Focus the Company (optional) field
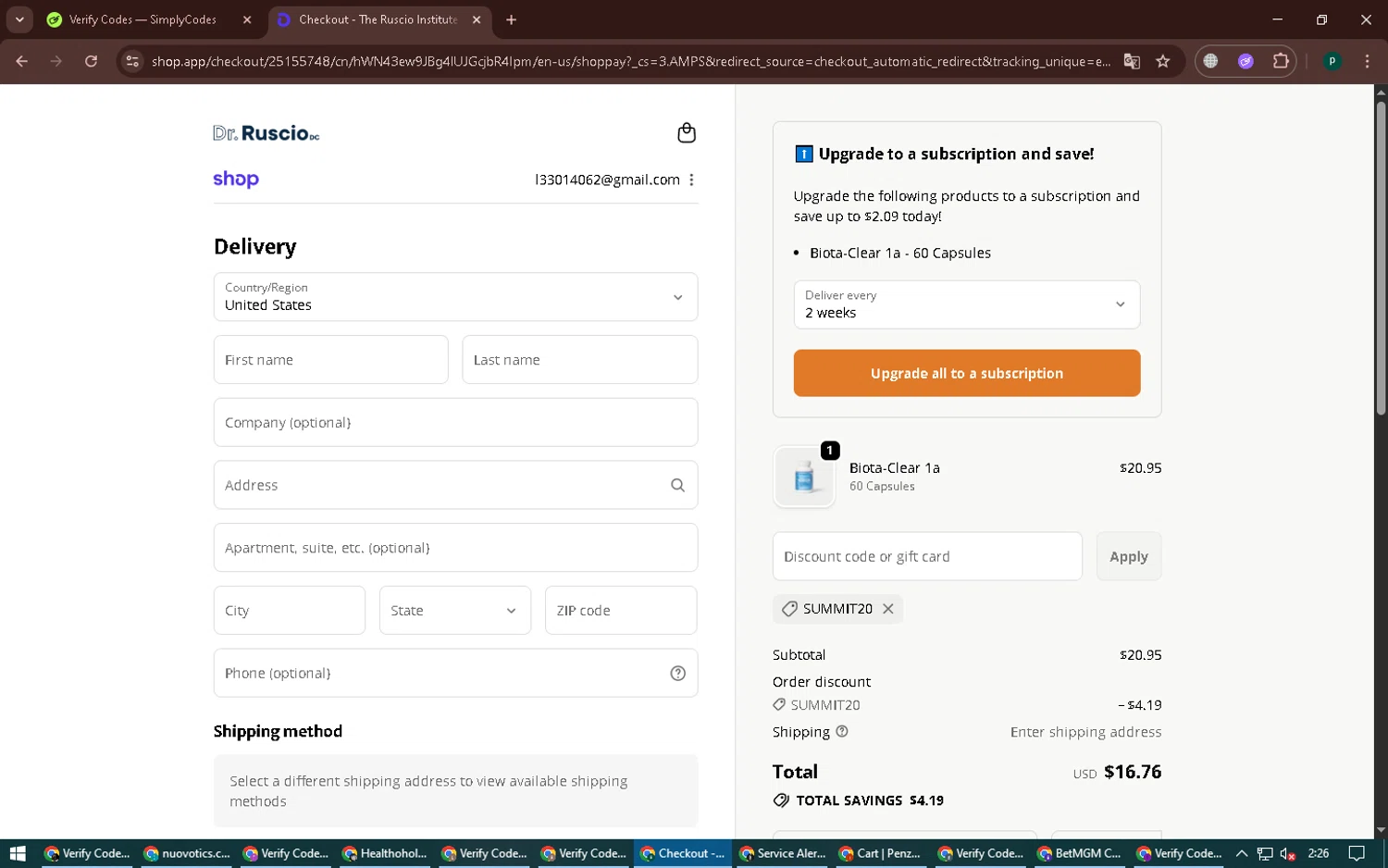Image resolution: width=1388 pixels, height=868 pixels. tap(455, 423)
